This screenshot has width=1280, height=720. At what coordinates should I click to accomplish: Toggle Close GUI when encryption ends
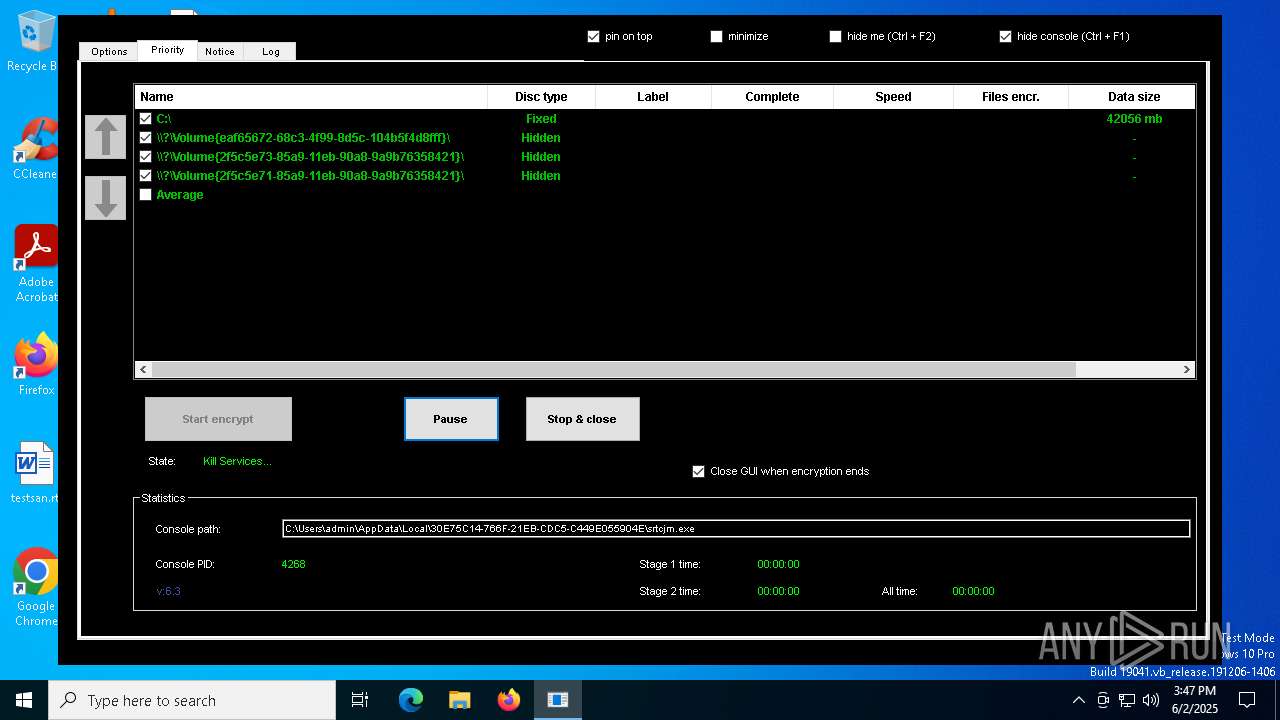coord(698,471)
